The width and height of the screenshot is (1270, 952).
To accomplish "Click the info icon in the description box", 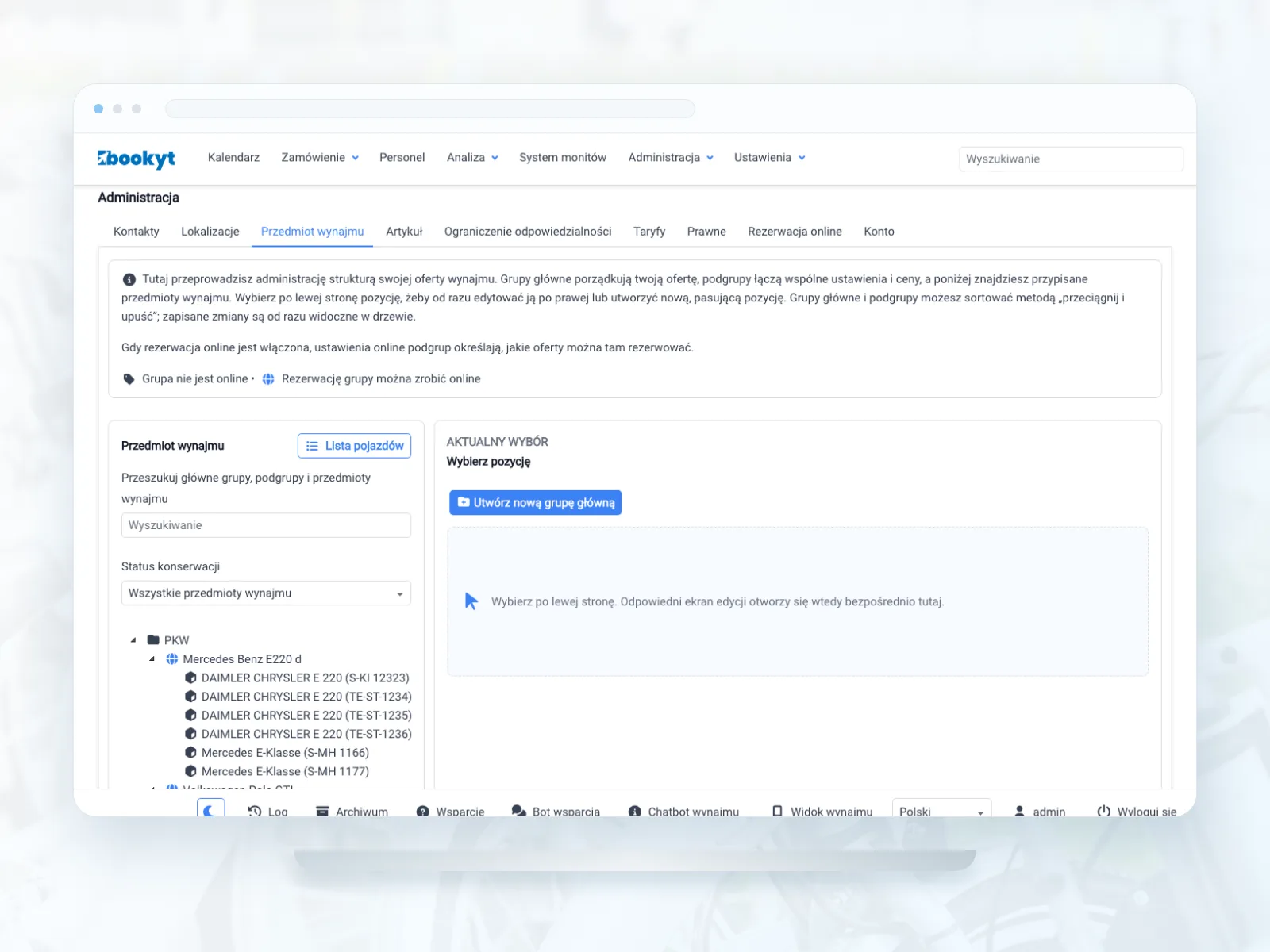I will 129,279.
